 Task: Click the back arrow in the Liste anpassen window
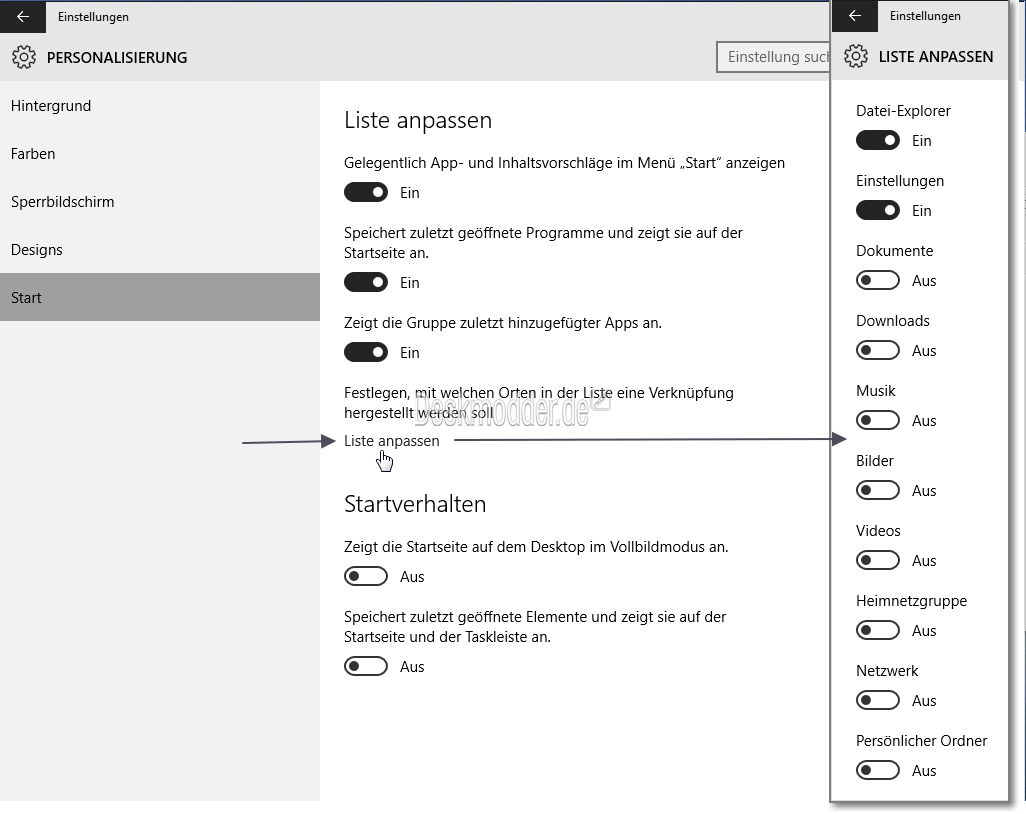click(x=855, y=16)
